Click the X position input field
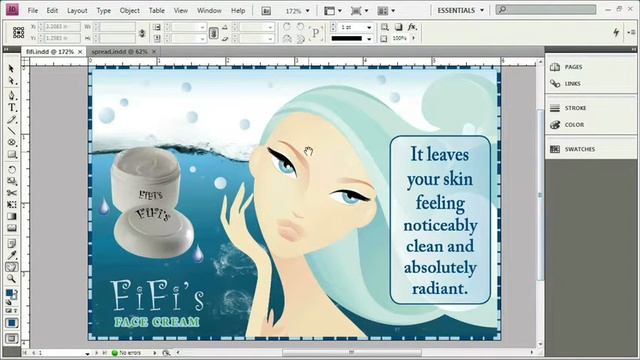This screenshot has width=640, height=360. pos(61,27)
